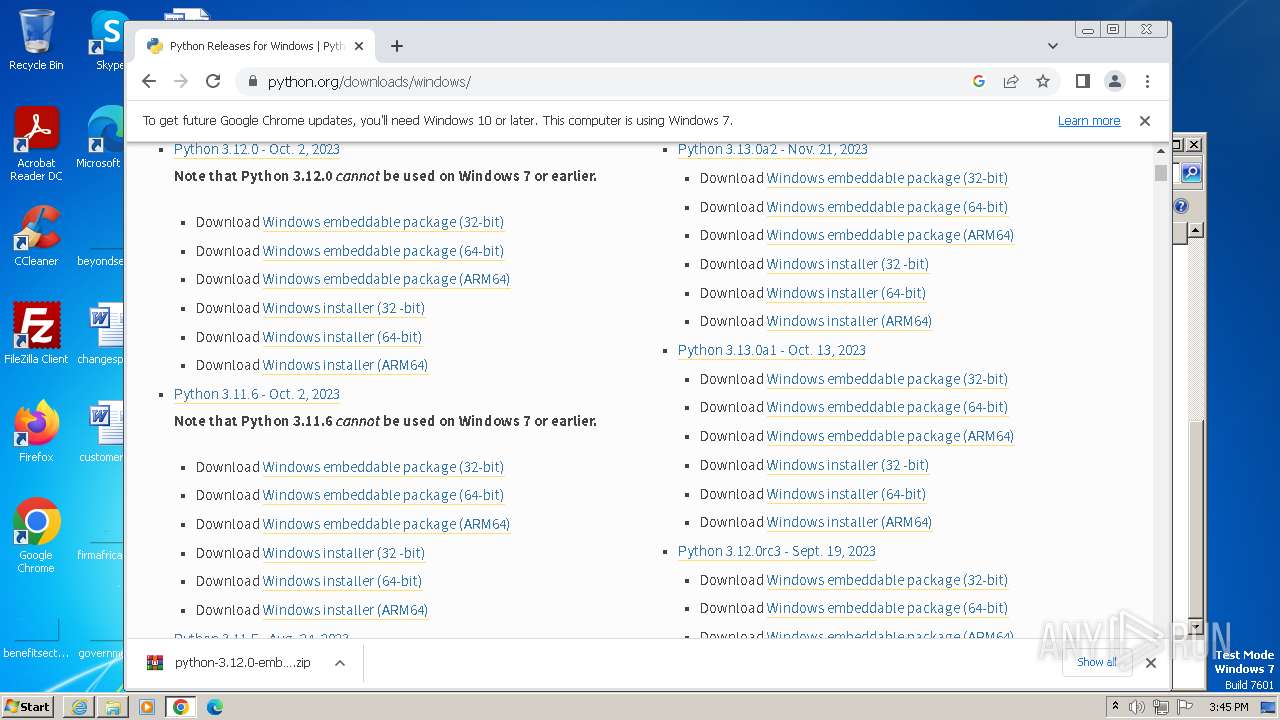Open Recycle Bin desktop icon

[x=36, y=40]
